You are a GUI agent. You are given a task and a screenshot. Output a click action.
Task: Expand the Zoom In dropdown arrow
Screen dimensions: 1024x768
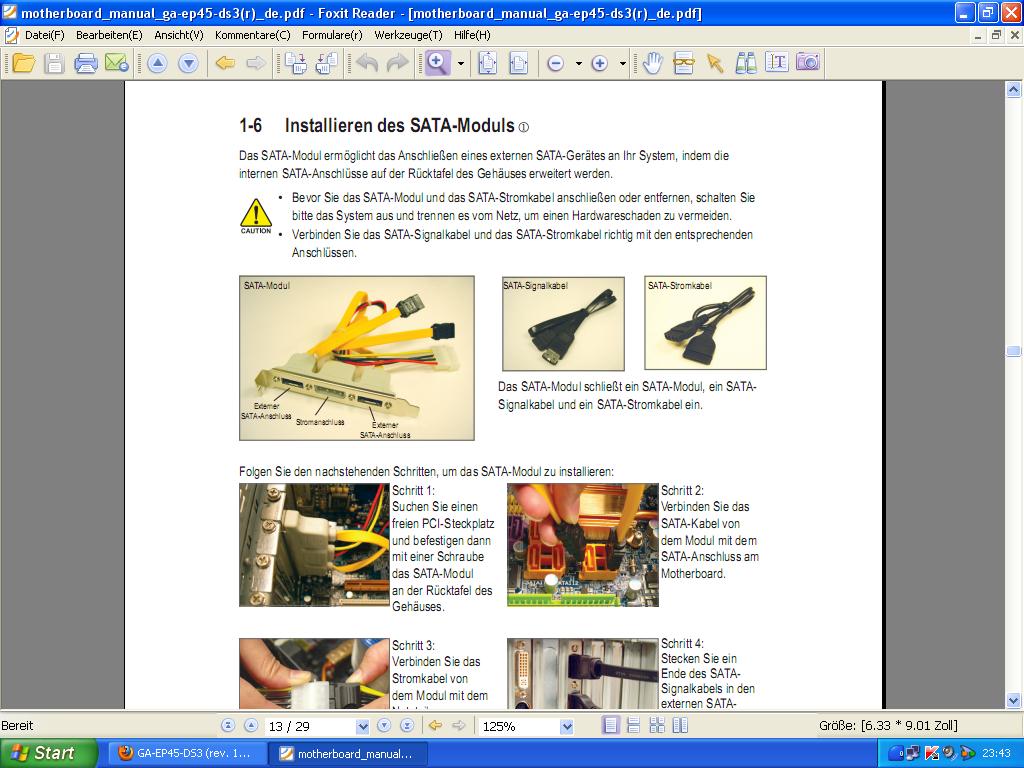623,63
